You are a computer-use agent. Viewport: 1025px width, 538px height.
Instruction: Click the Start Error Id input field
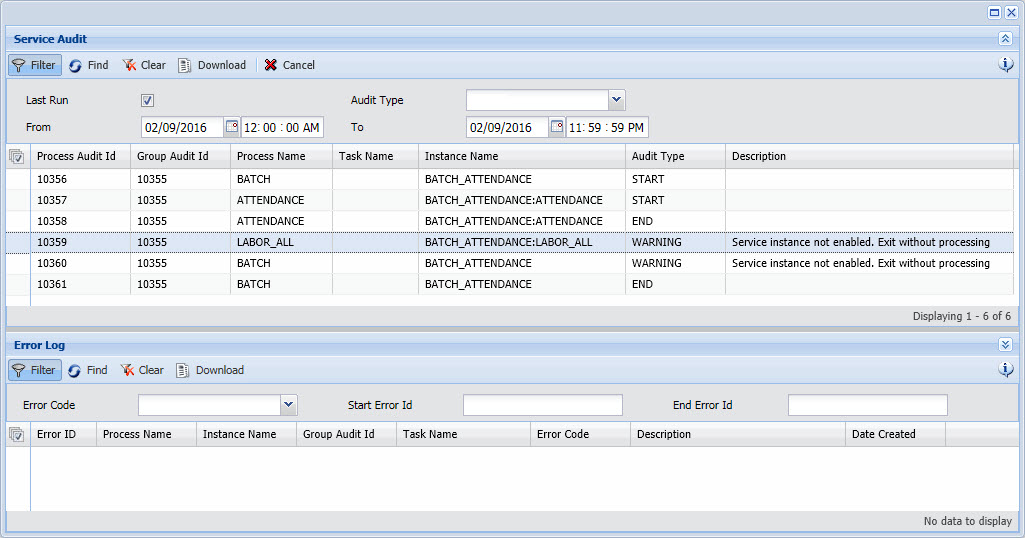tap(542, 405)
